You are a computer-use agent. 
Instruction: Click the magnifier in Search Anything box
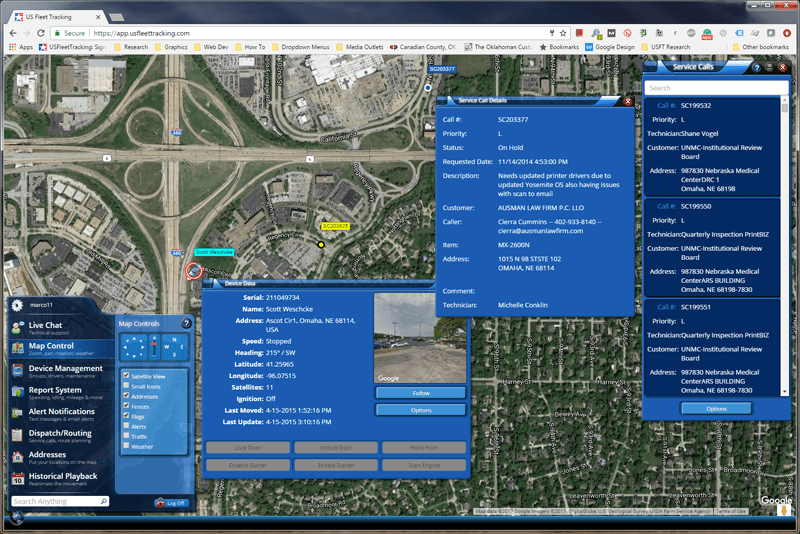[104, 501]
